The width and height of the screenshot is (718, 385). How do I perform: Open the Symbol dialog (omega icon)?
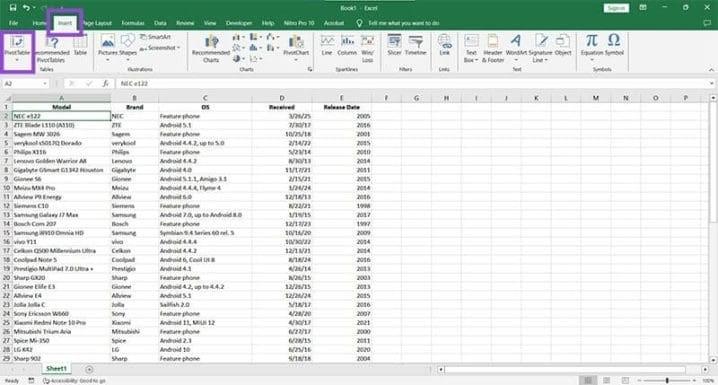[614, 46]
